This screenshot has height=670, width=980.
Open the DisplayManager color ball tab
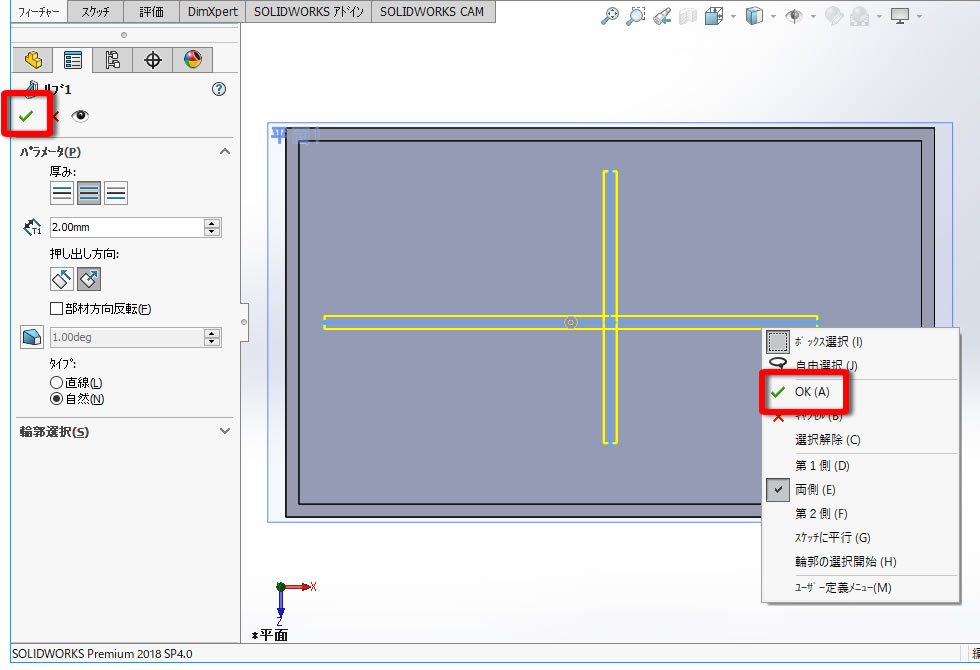[192, 60]
